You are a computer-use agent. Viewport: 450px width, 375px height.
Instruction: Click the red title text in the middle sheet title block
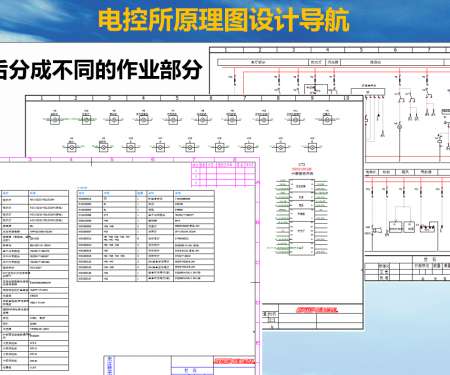pos(317,310)
